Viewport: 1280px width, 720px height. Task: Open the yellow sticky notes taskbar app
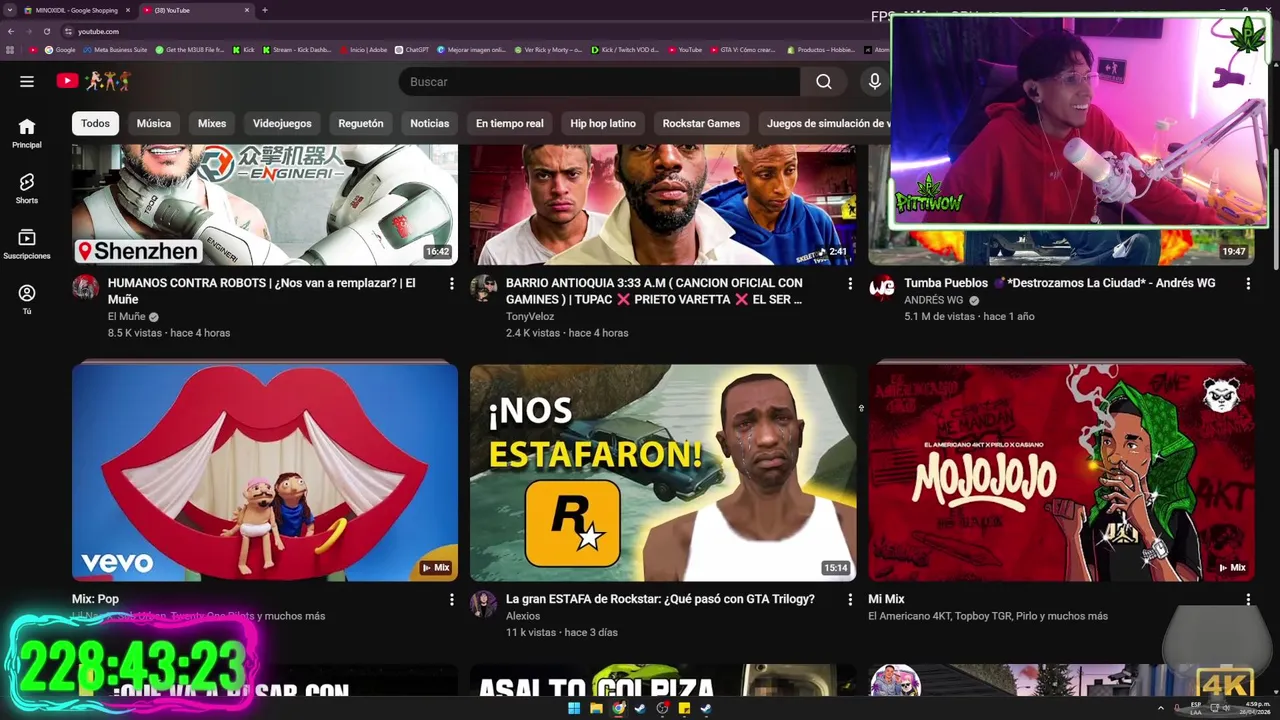684,708
